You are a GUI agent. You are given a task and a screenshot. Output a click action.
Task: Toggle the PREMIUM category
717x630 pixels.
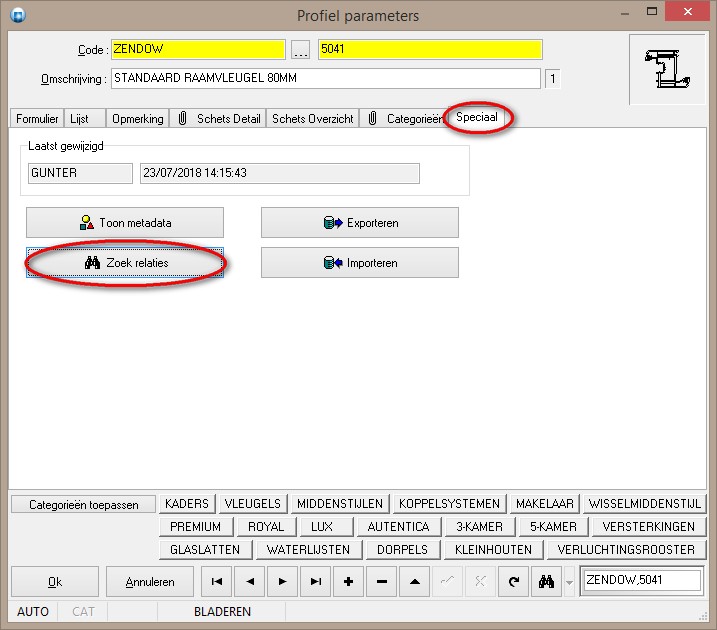pos(196,527)
